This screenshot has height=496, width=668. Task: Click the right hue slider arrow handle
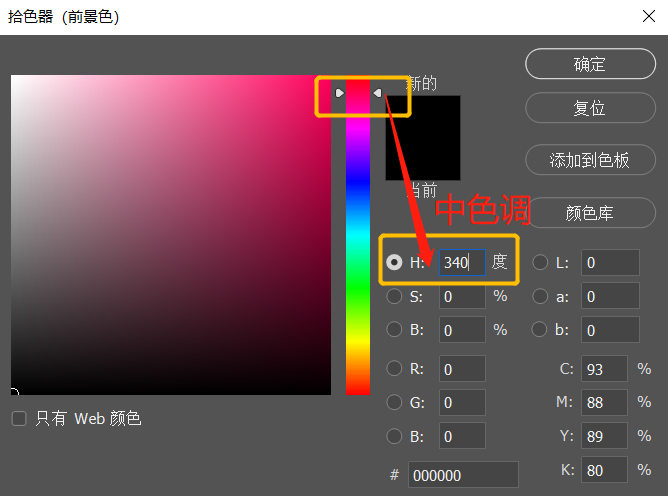[x=377, y=93]
